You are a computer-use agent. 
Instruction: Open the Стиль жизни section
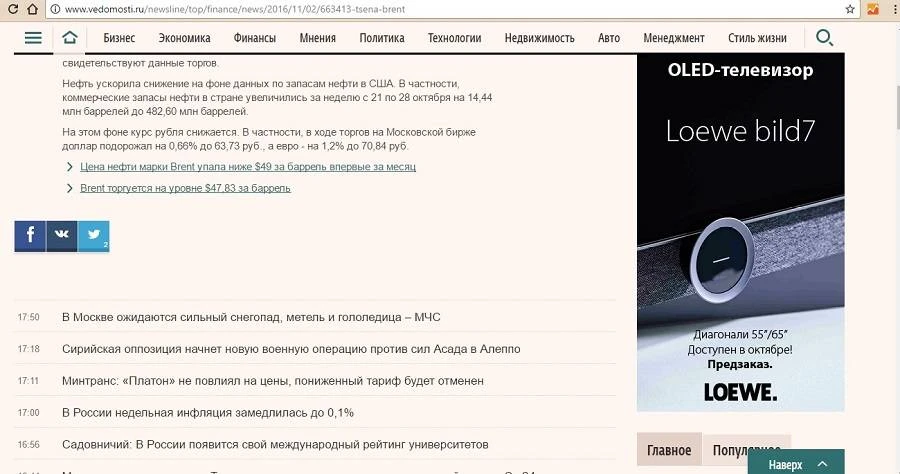click(x=757, y=38)
